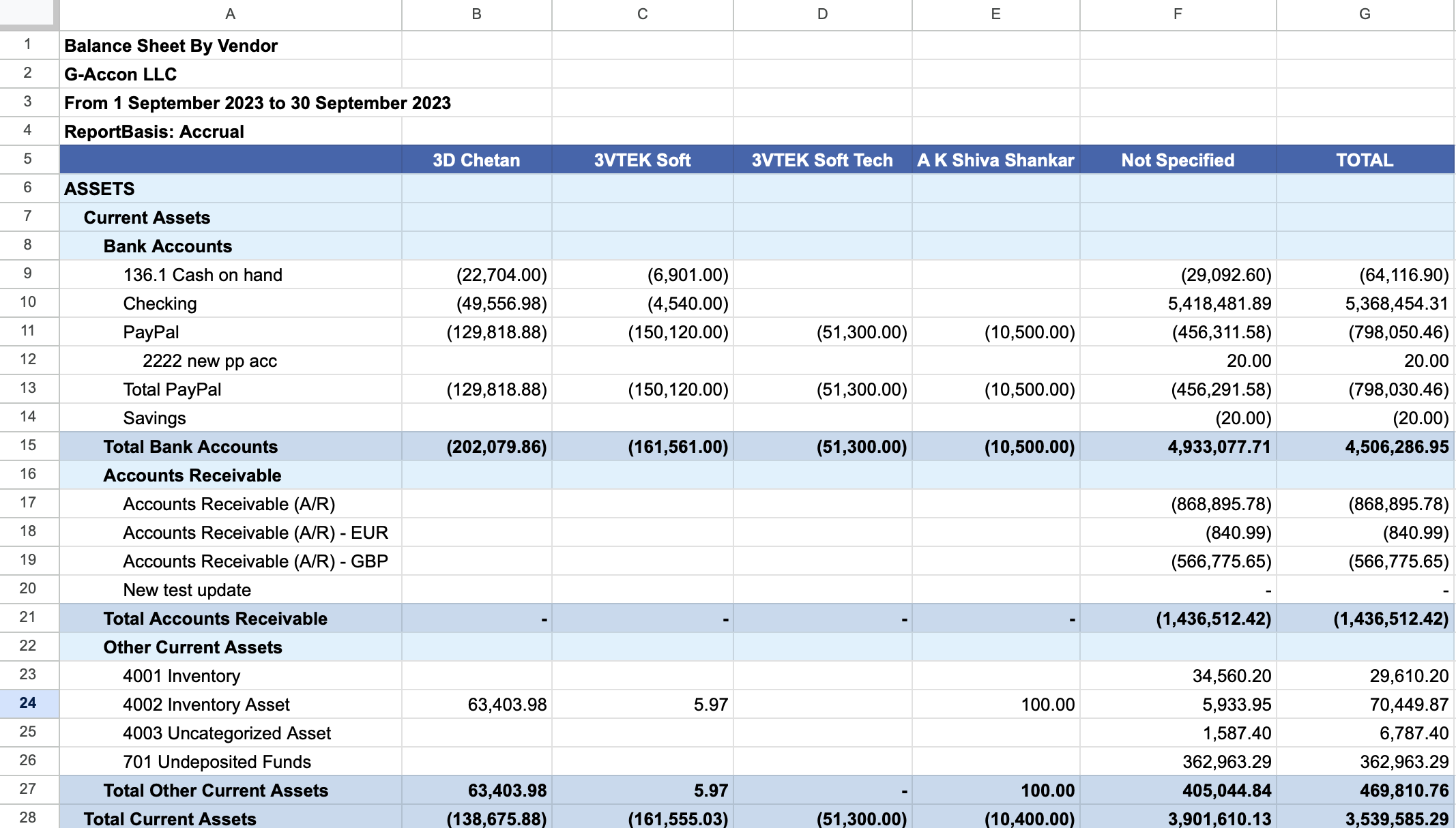Select row 24 header
This screenshot has width=1456, height=828.
[29, 703]
